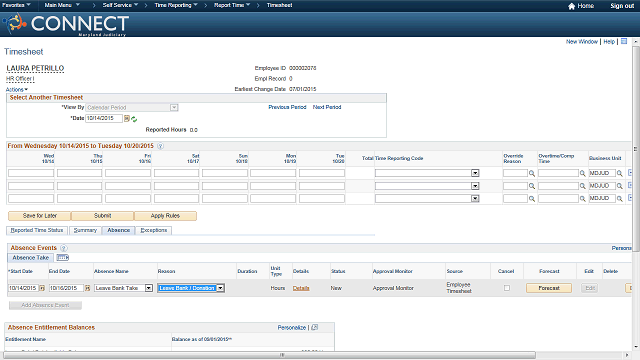
Task: Open the Exceptions tab
Action: coord(154,230)
